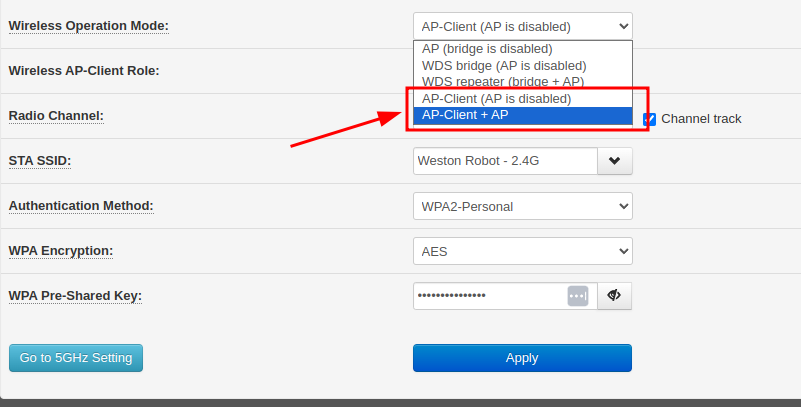The width and height of the screenshot is (801, 407).
Task: Open the Authentication Method dropdown
Action: (x=522, y=206)
